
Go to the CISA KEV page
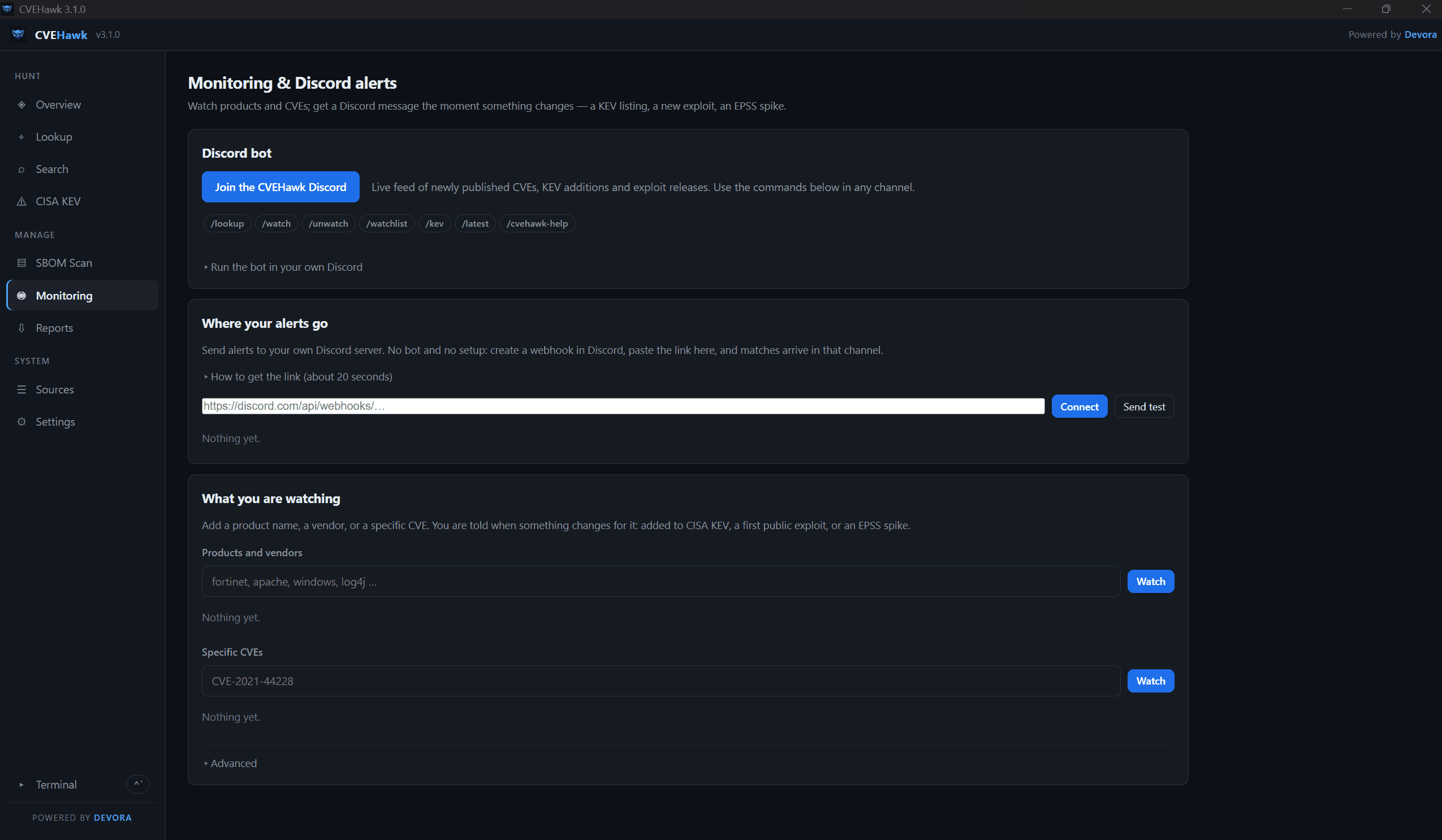[83, 201]
